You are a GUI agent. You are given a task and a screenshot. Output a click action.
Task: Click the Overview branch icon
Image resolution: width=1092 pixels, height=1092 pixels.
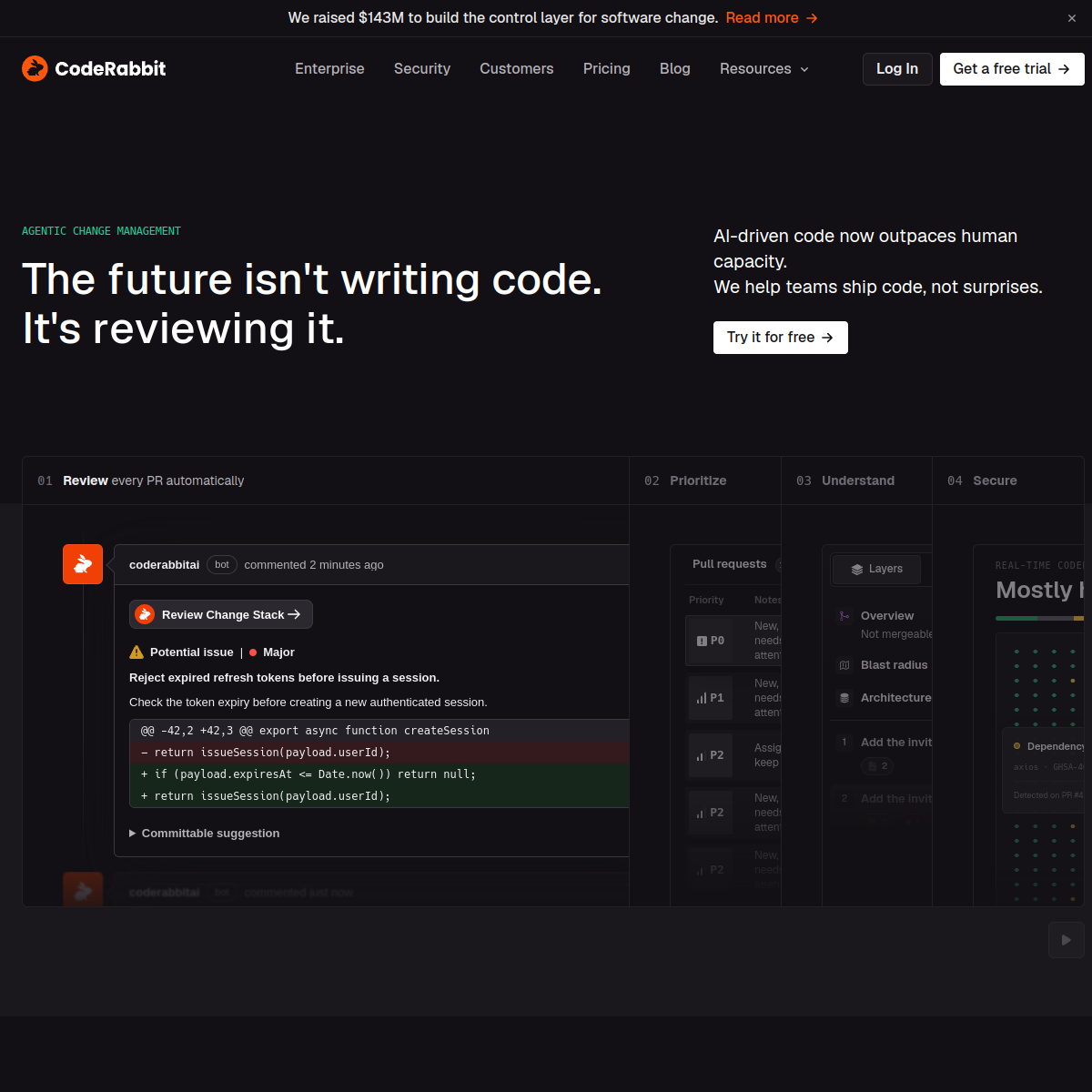(x=844, y=616)
